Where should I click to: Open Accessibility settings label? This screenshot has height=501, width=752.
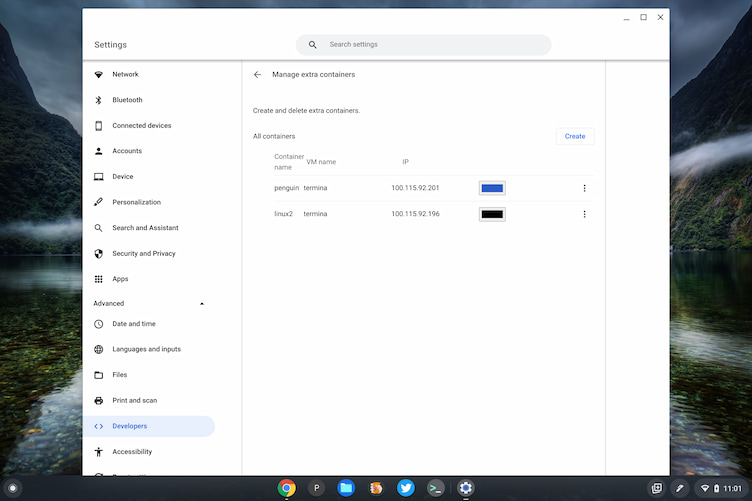[132, 452]
